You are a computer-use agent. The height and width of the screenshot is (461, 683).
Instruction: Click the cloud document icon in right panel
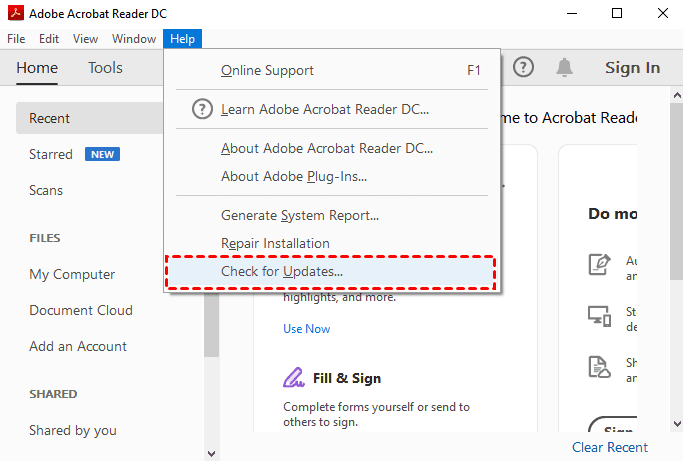[599, 367]
